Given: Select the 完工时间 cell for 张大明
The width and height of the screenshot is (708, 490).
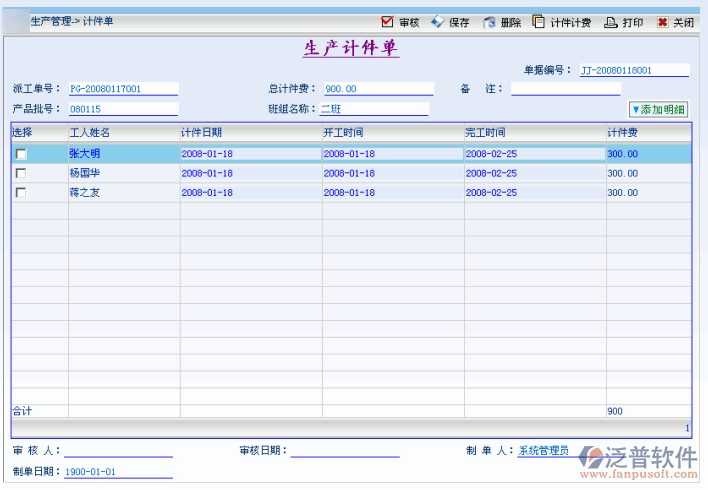Looking at the screenshot, I should [x=533, y=154].
